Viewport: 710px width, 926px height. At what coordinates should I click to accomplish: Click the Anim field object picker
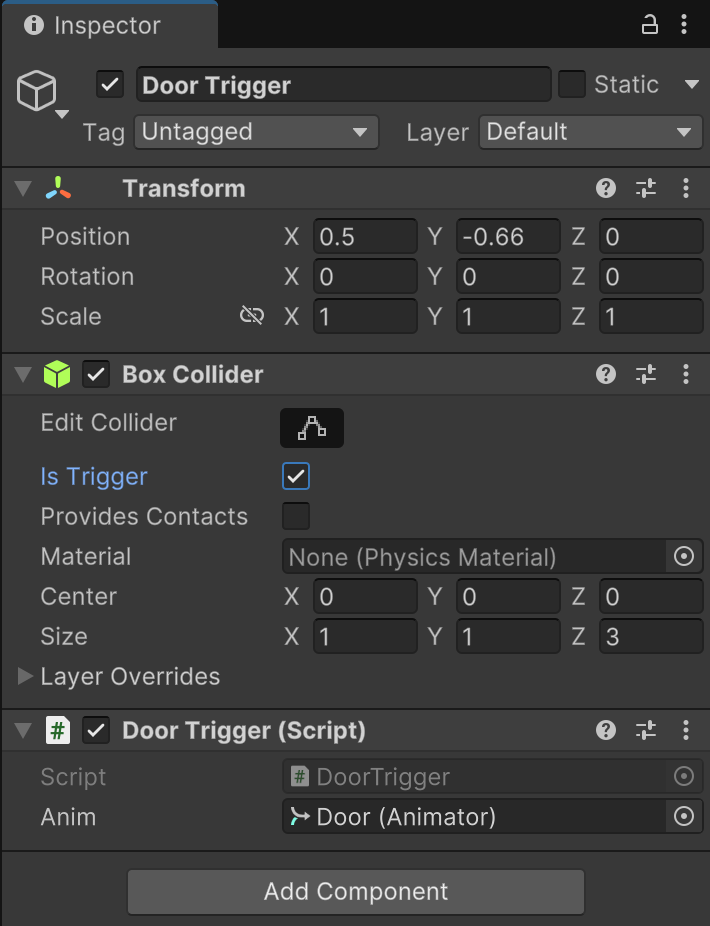click(x=684, y=817)
